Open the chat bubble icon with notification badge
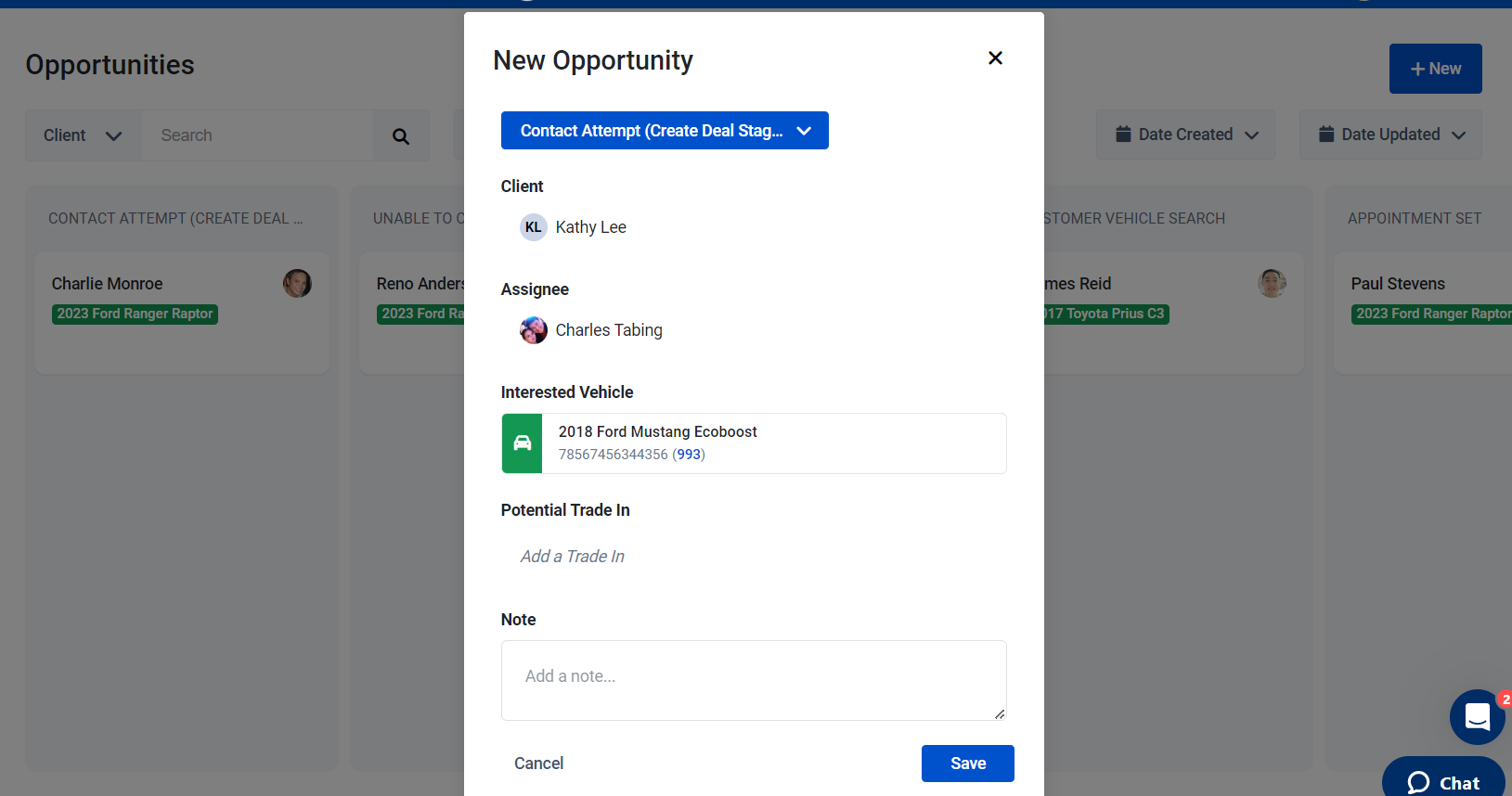The height and width of the screenshot is (796, 1512). pyautogui.click(x=1478, y=717)
